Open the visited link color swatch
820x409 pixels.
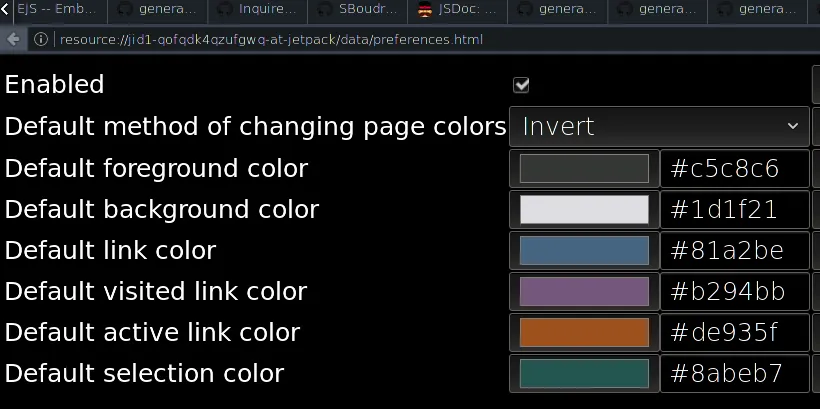pyautogui.click(x=584, y=291)
